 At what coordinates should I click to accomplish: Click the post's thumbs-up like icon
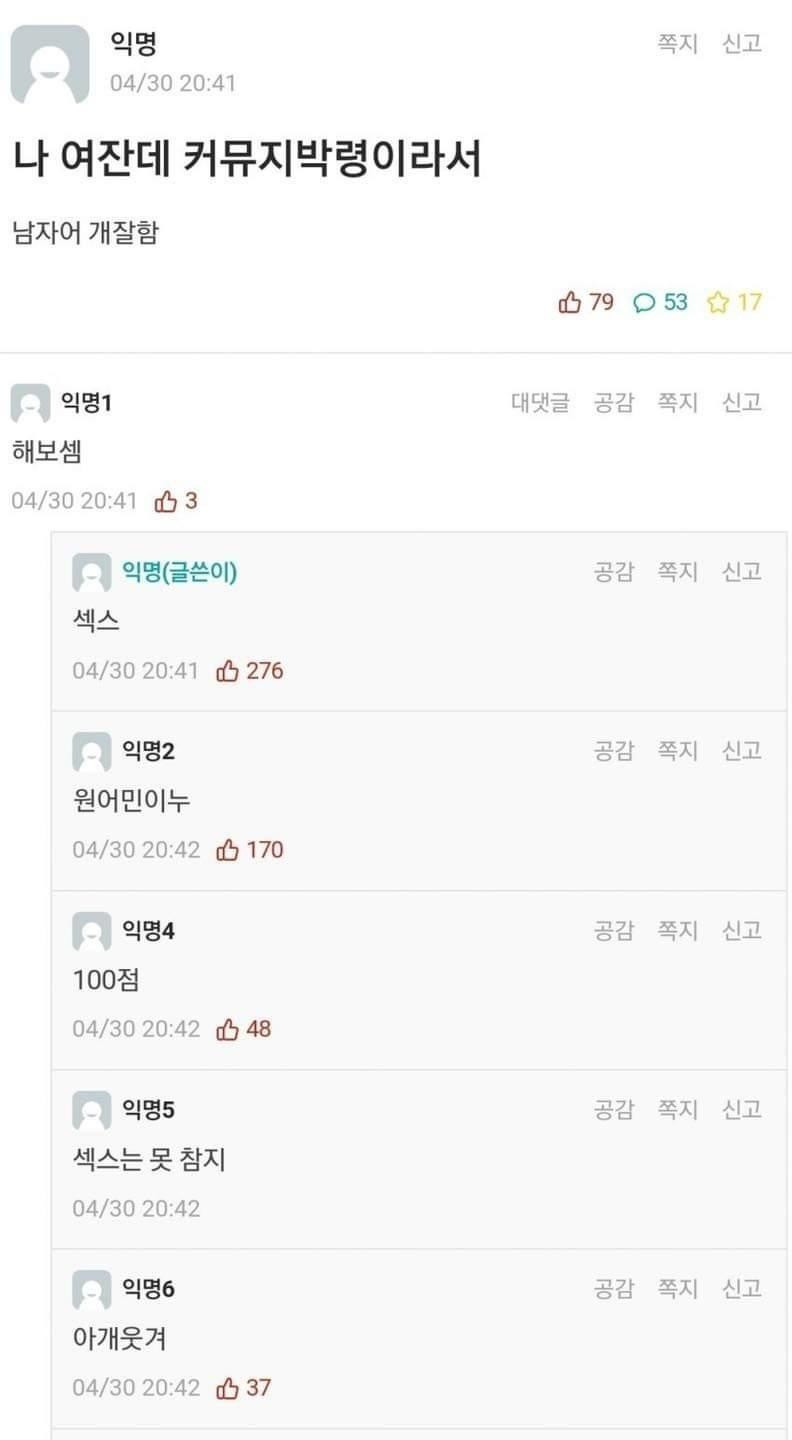pos(570,302)
